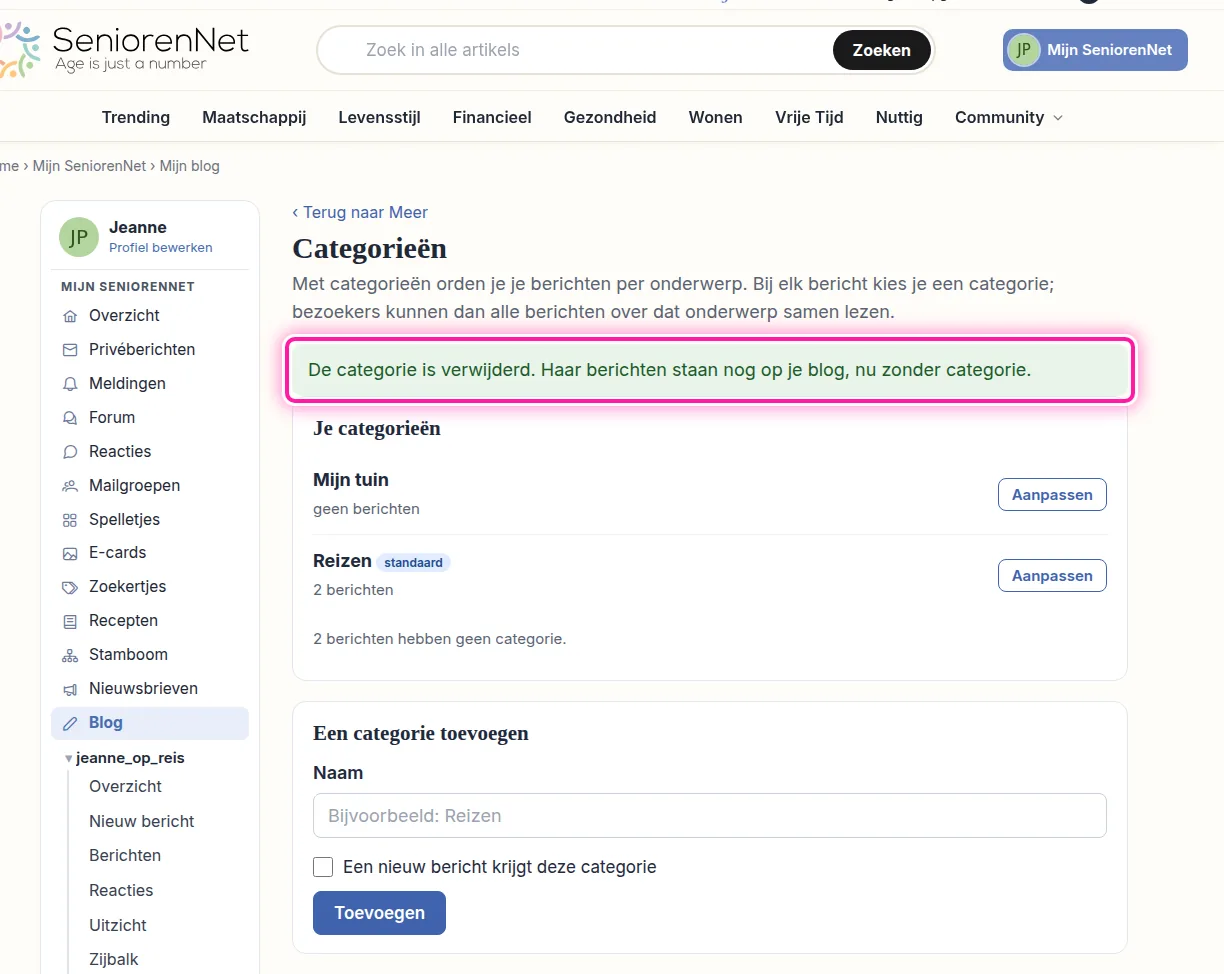Screen dimensions: 1224x974
Task: Open the Maatschappij section
Action: (x=254, y=117)
